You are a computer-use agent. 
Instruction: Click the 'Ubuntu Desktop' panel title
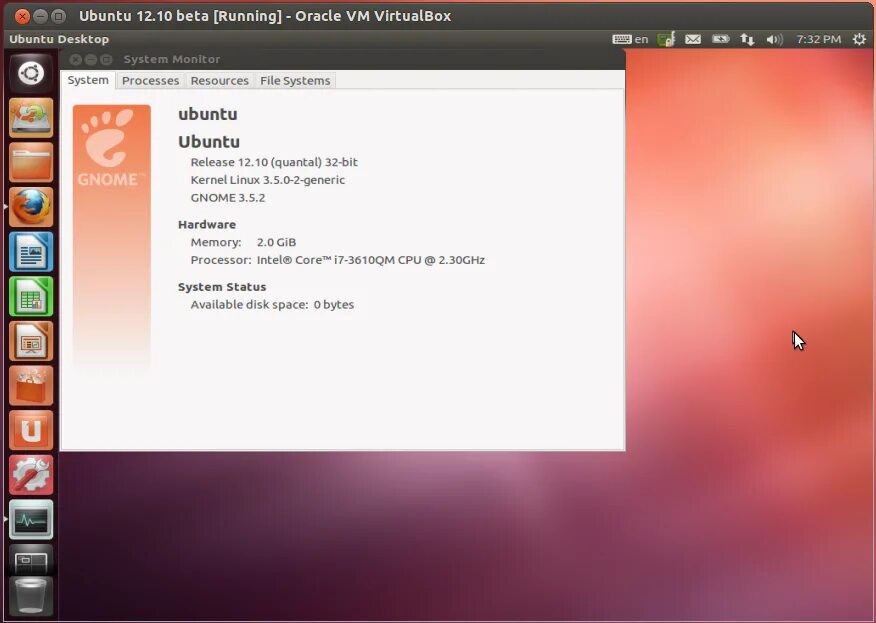pos(59,39)
